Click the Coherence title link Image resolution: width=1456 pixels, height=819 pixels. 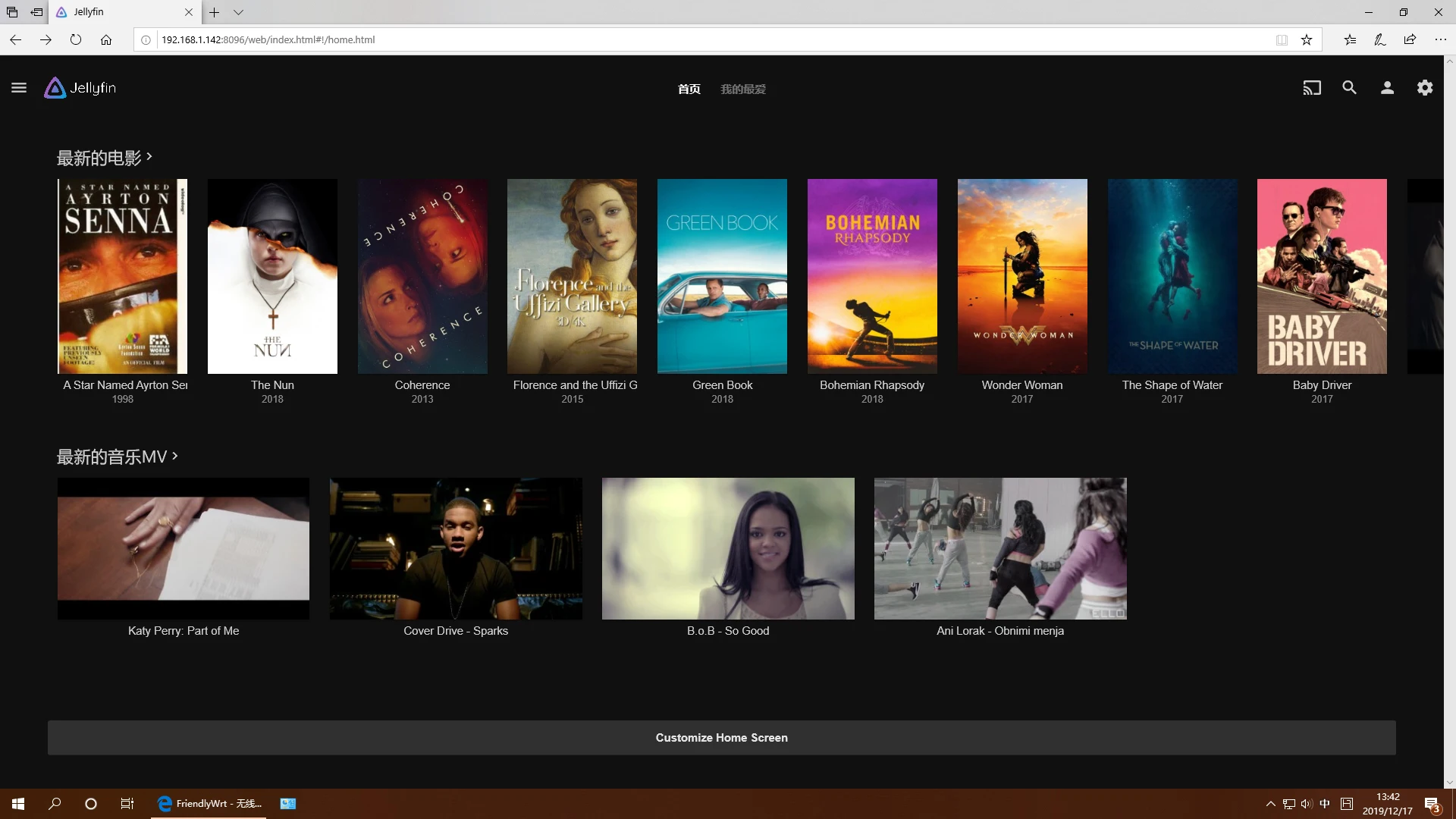click(422, 385)
